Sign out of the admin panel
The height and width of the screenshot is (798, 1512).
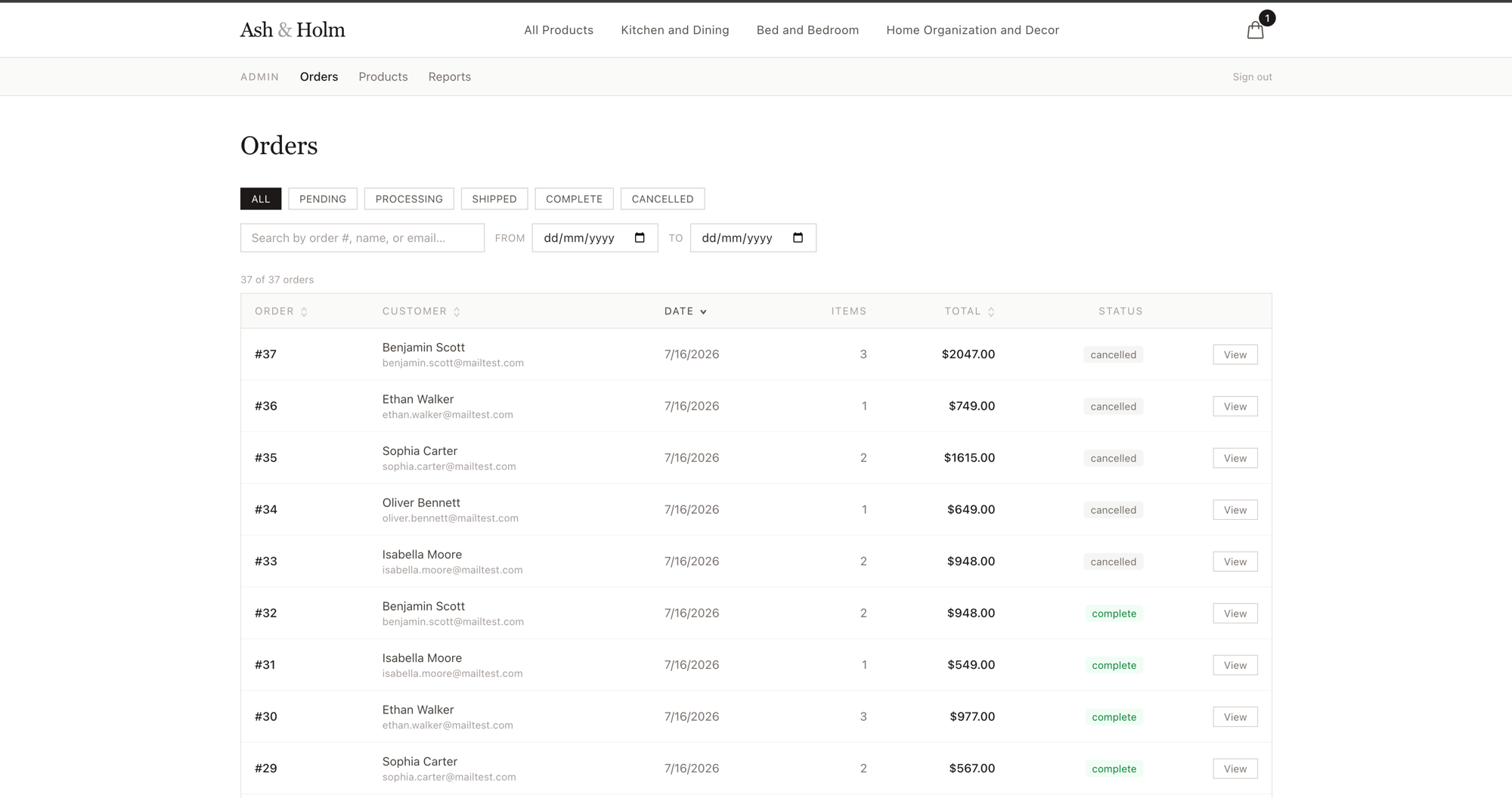click(1252, 76)
